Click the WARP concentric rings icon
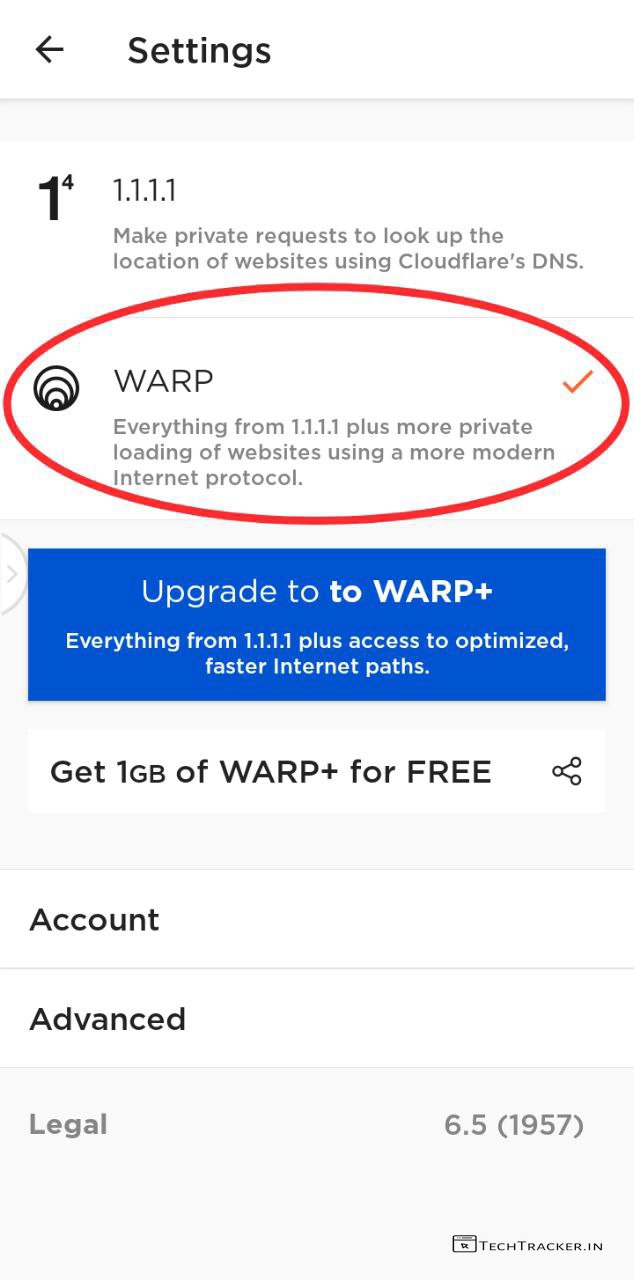This screenshot has height=1280, width=634. tap(56, 389)
